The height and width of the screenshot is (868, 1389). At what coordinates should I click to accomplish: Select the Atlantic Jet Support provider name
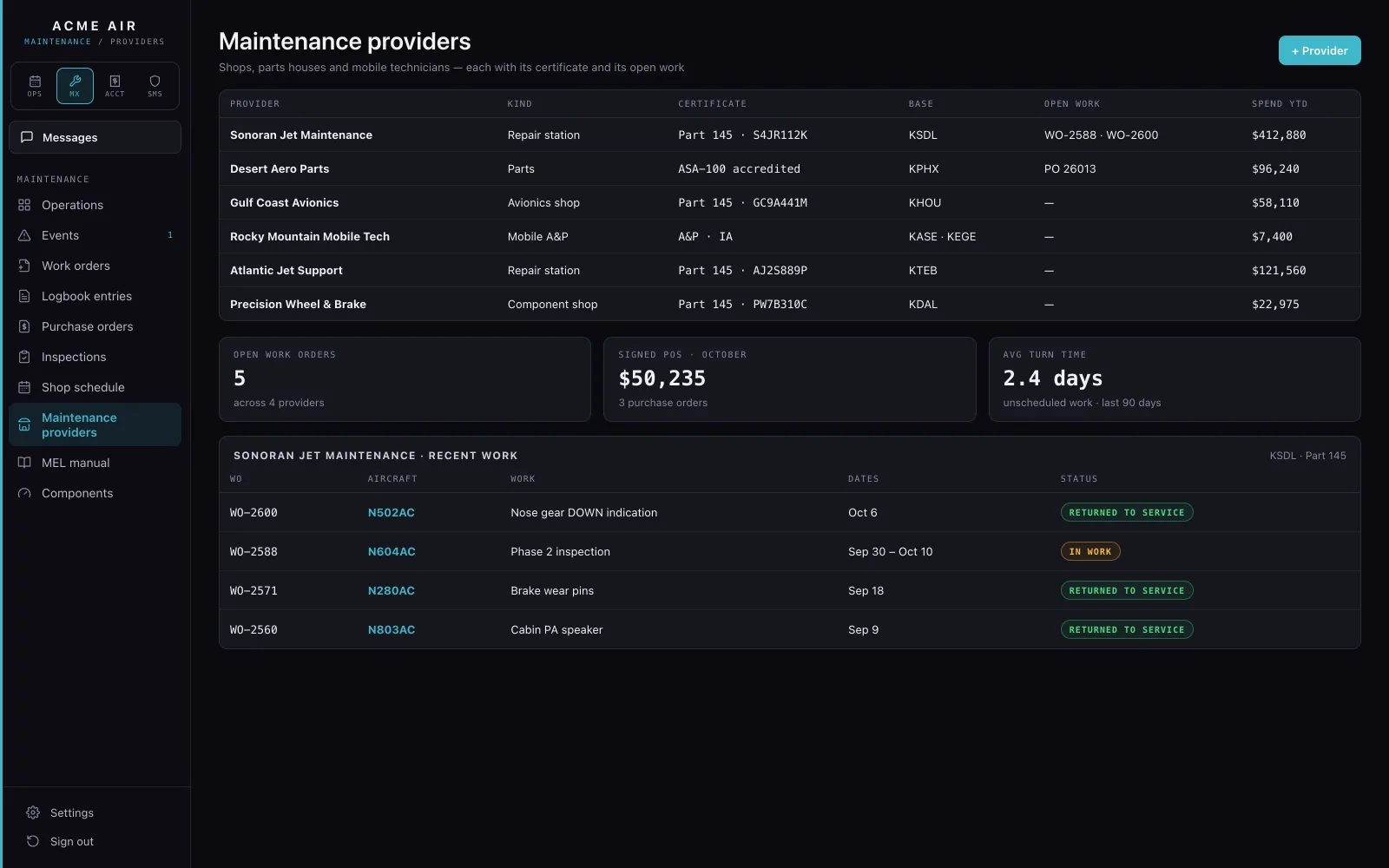[286, 270]
